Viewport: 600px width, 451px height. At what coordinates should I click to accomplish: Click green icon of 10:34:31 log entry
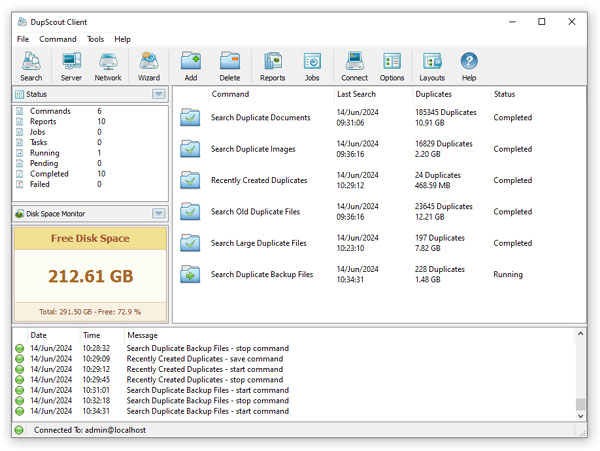point(20,411)
